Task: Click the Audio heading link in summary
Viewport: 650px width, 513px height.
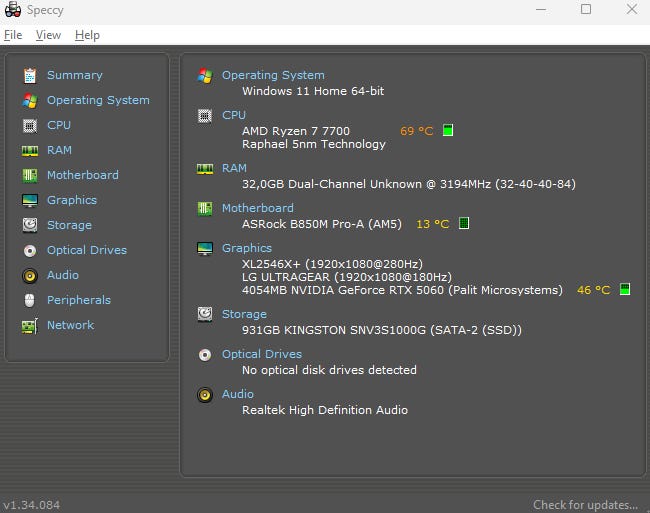Action: tap(238, 394)
